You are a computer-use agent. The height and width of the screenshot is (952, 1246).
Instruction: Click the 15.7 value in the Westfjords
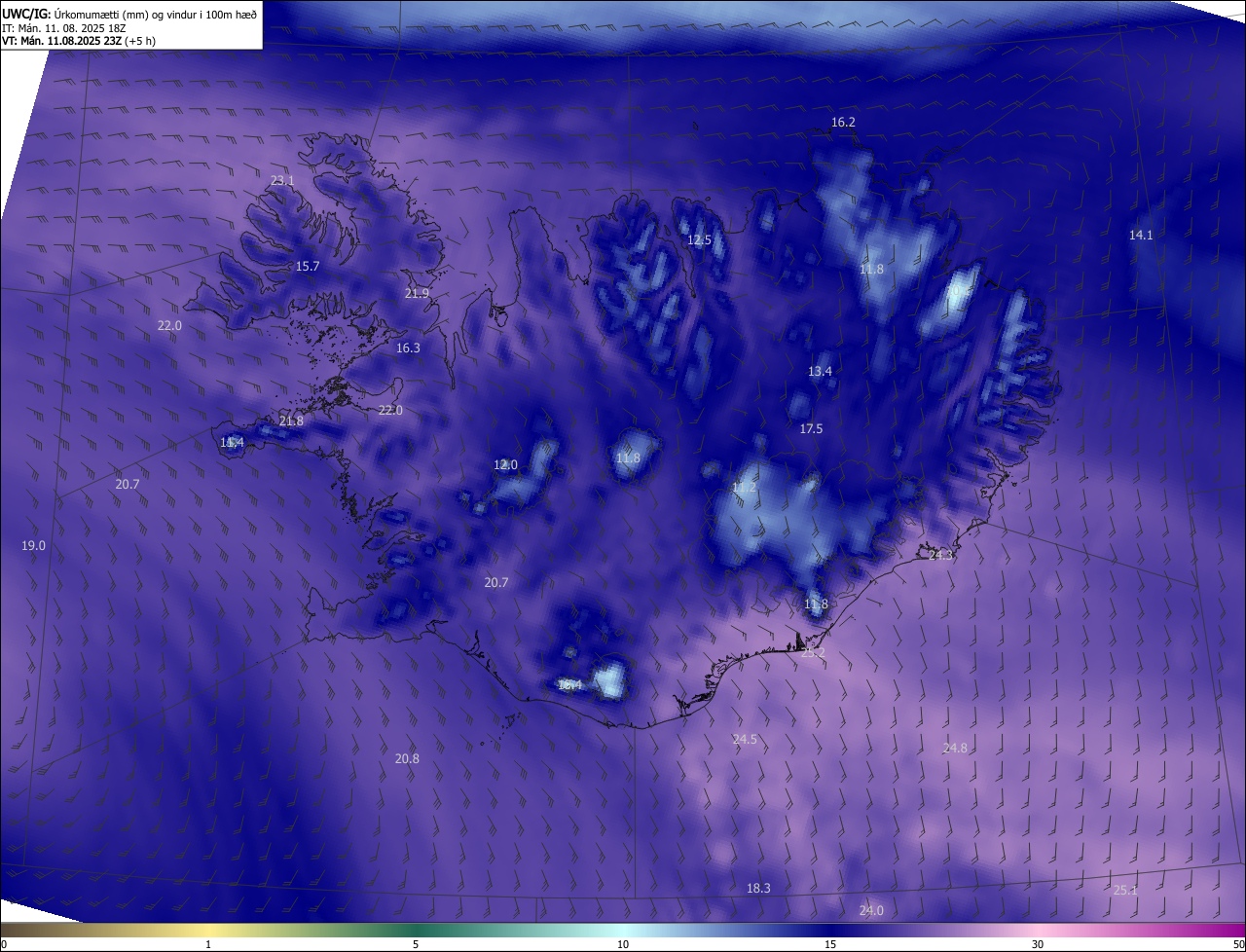[308, 267]
